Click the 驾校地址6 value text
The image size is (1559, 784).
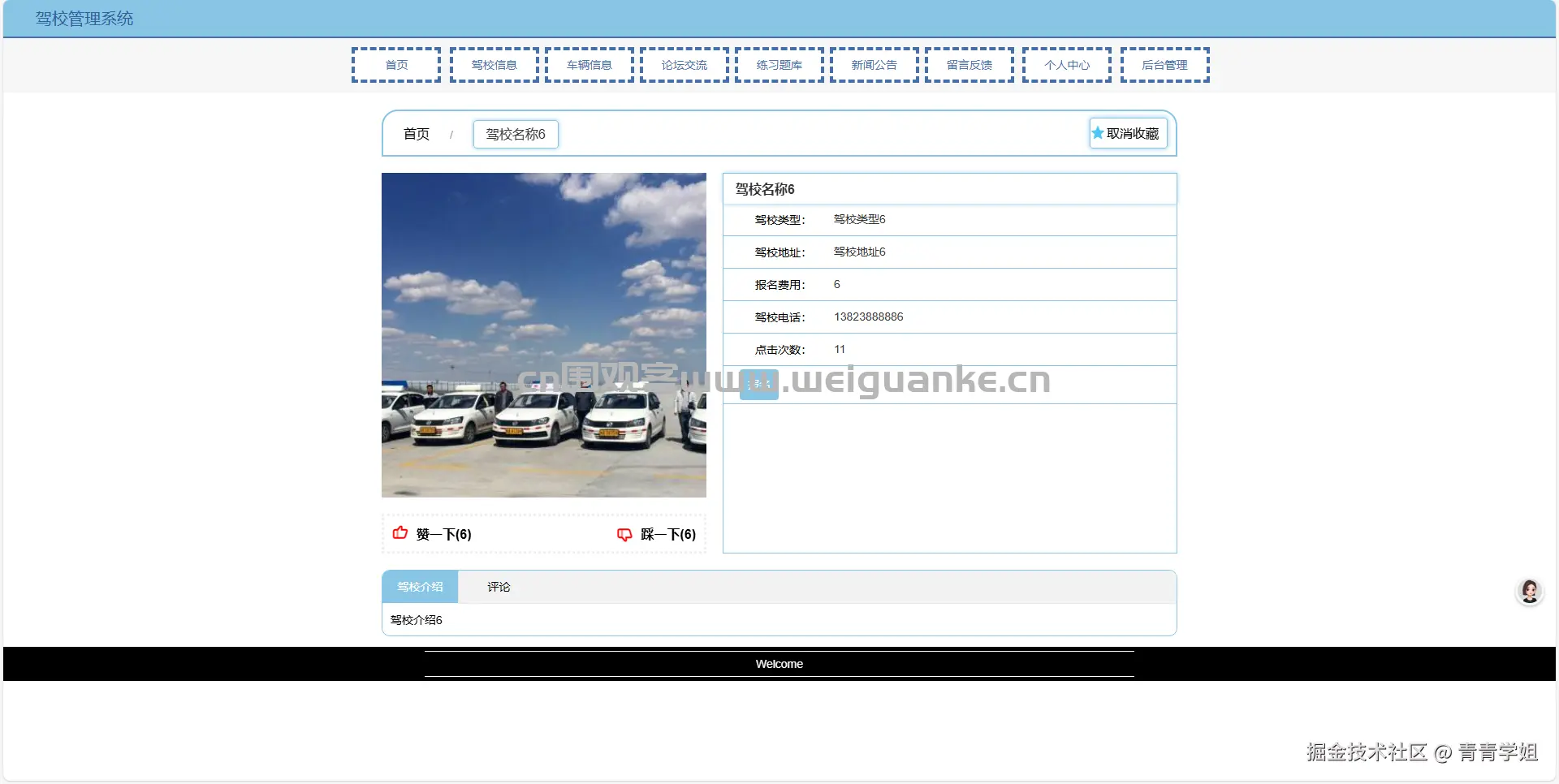click(x=859, y=252)
